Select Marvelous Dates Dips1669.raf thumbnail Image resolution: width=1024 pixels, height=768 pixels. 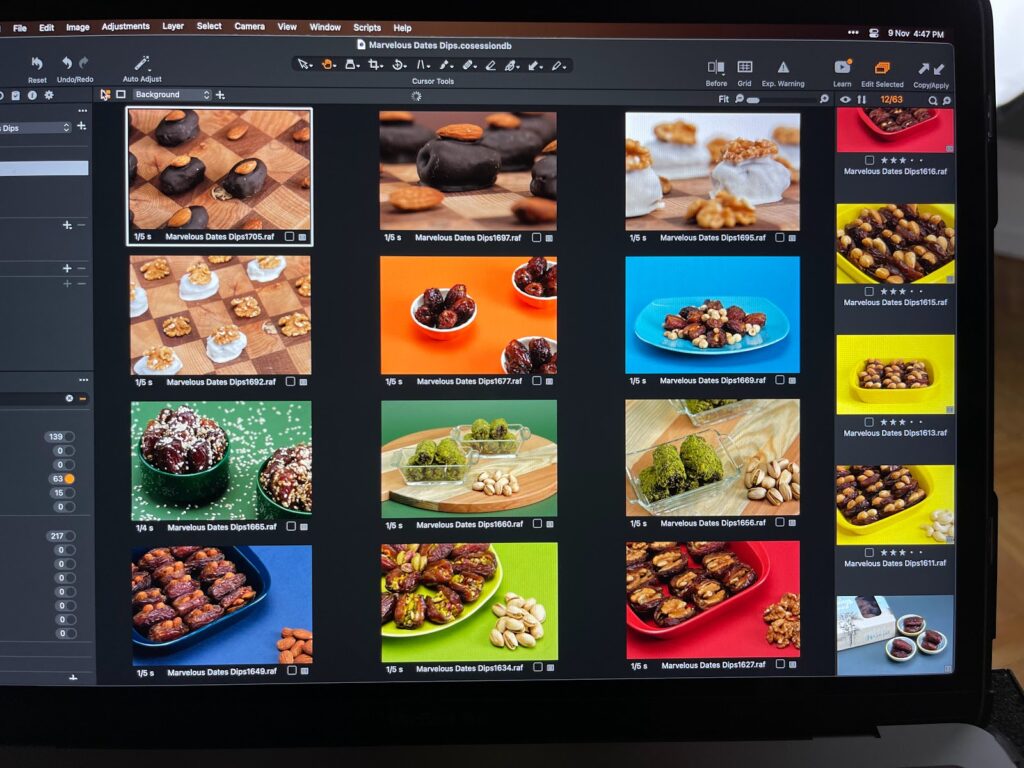click(712, 314)
